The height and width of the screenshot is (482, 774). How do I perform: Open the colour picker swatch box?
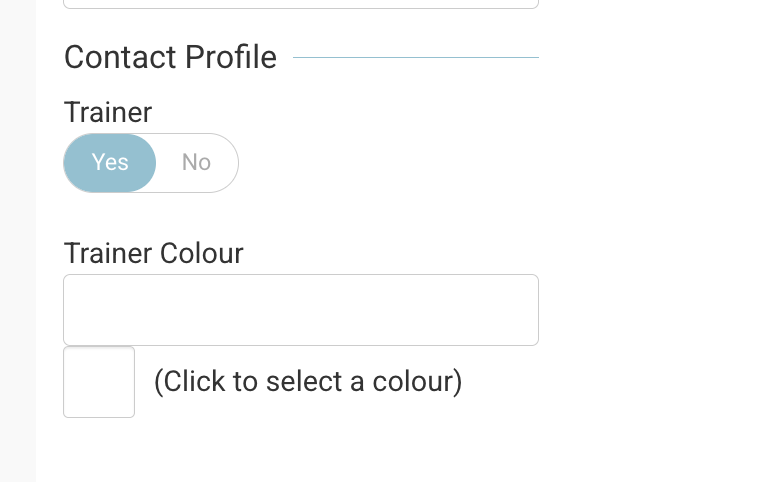[x=99, y=382]
